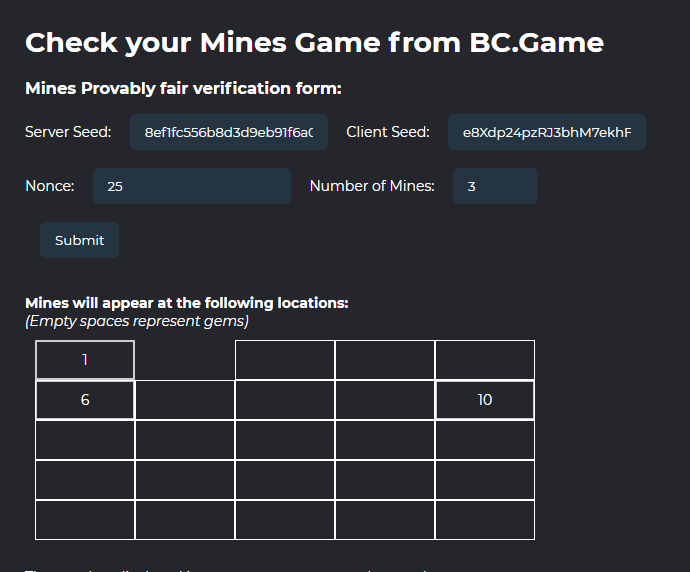690x572 pixels.
Task: Click the cell immediately right of mine 6
Action: click(x=185, y=400)
